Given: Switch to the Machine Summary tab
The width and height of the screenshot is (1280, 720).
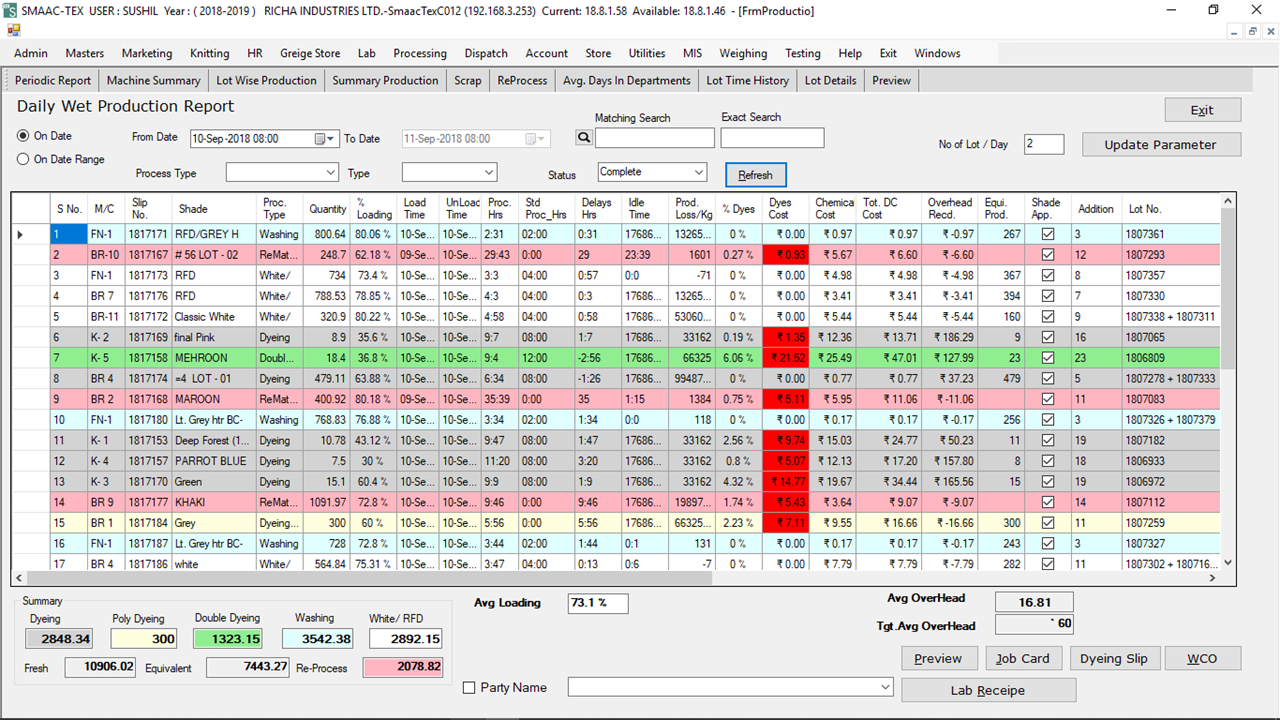Looking at the screenshot, I should click(x=154, y=80).
